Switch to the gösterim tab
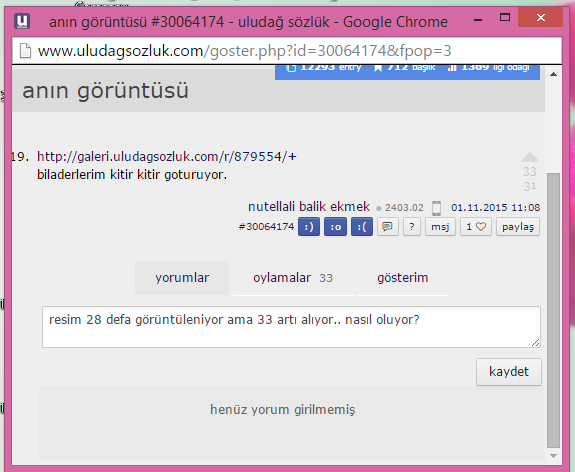 [x=403, y=278]
